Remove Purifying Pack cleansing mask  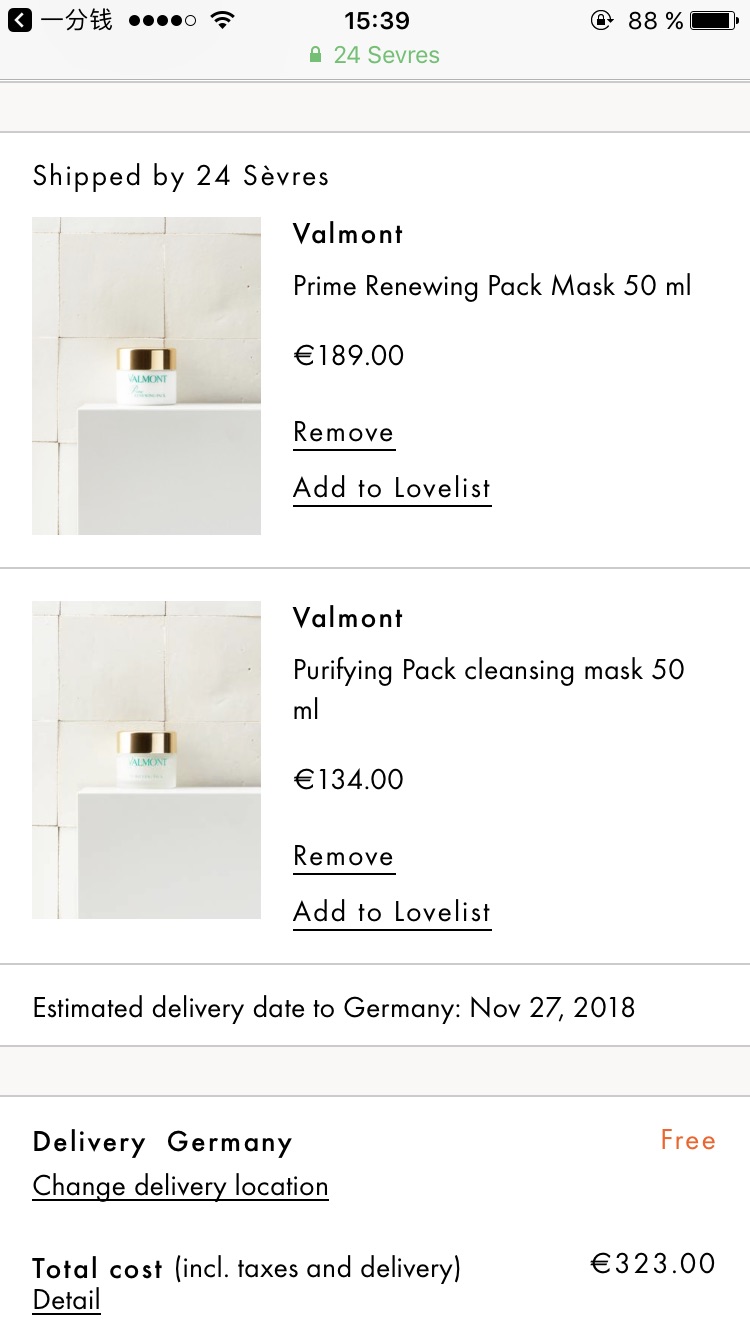coord(343,857)
